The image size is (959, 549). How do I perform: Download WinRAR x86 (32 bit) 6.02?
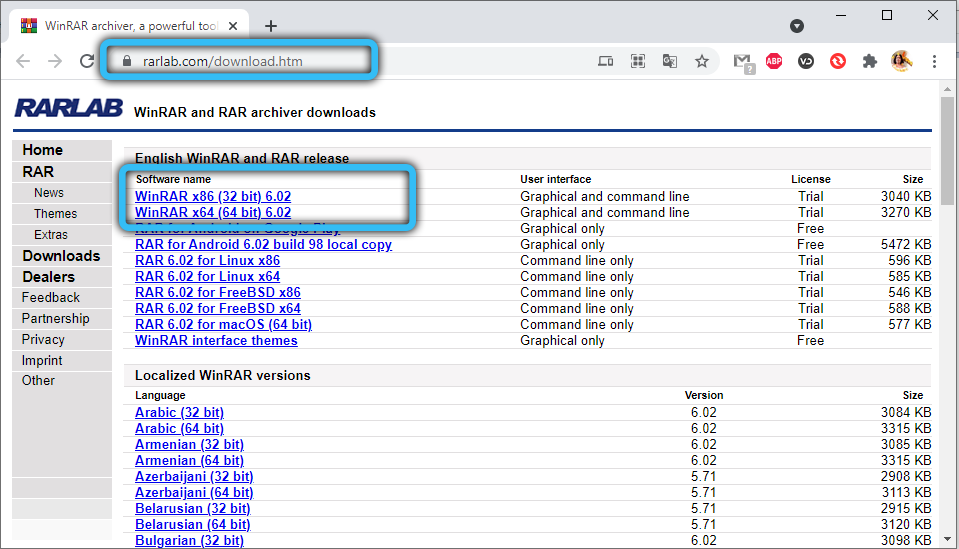coord(213,197)
